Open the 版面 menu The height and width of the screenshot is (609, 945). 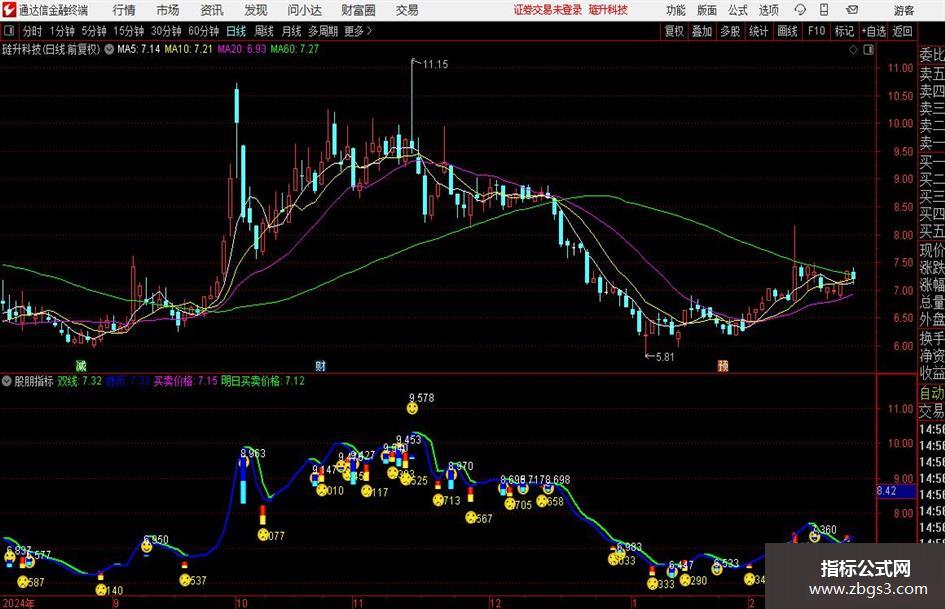[706, 10]
